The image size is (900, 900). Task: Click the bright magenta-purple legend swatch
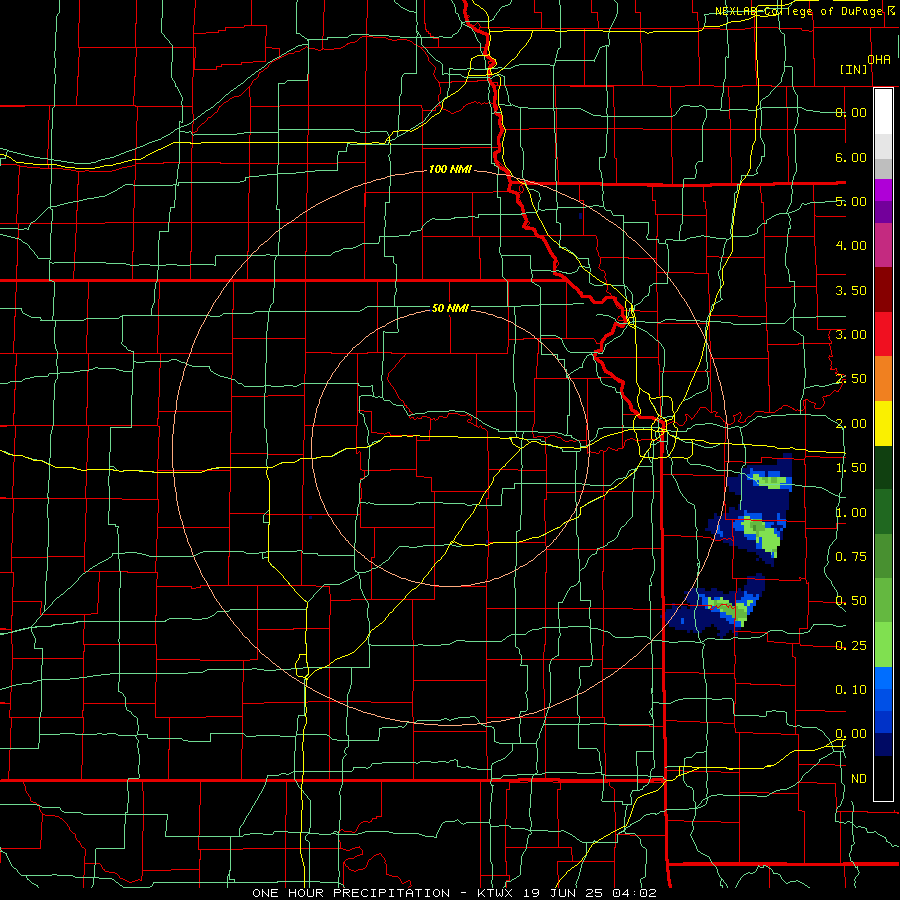click(883, 190)
